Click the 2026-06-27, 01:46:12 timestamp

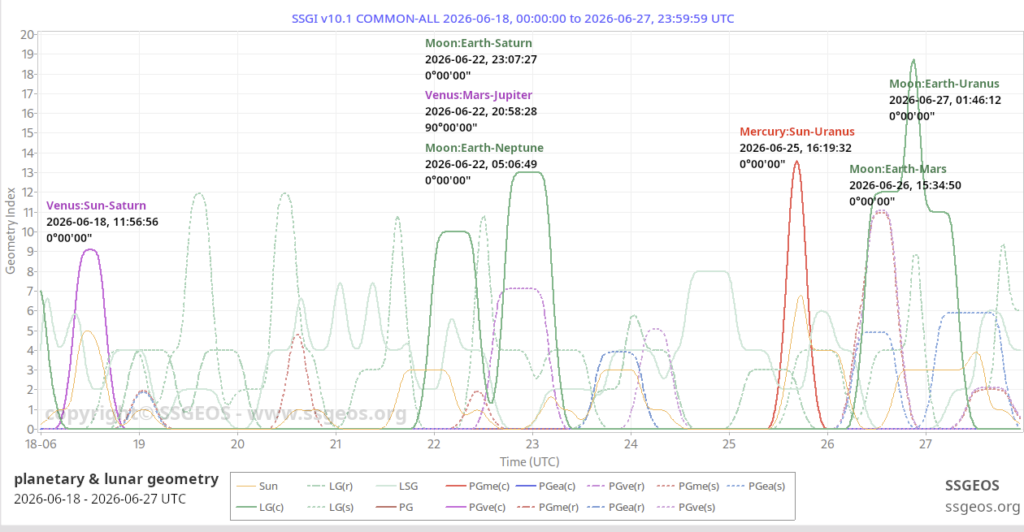pos(945,101)
